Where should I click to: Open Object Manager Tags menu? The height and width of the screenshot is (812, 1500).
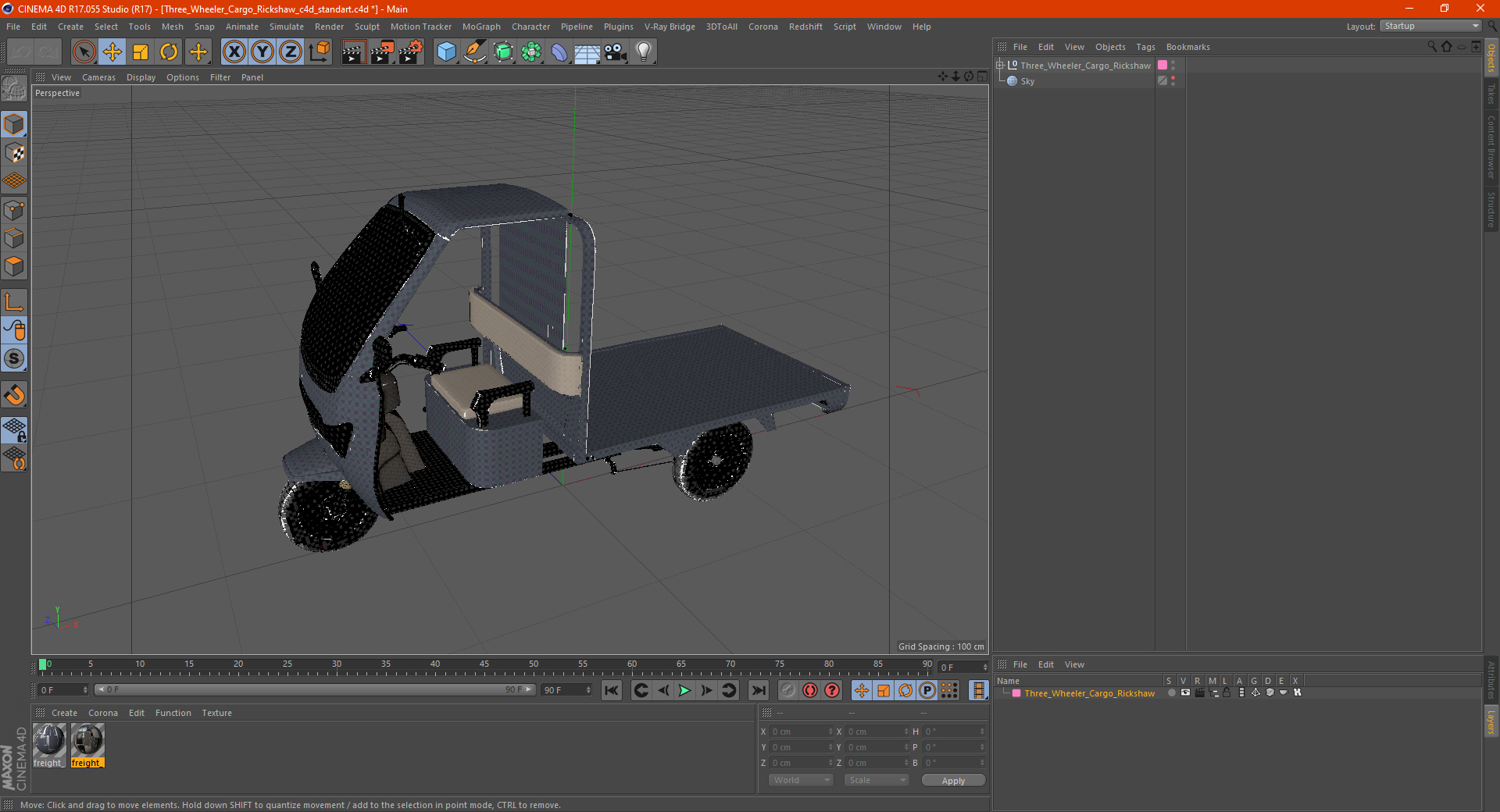click(x=1145, y=47)
